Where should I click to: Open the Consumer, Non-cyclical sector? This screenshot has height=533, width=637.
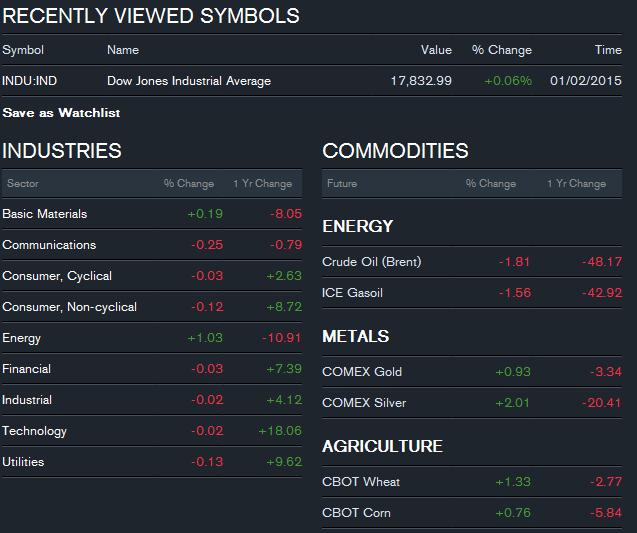coord(70,307)
